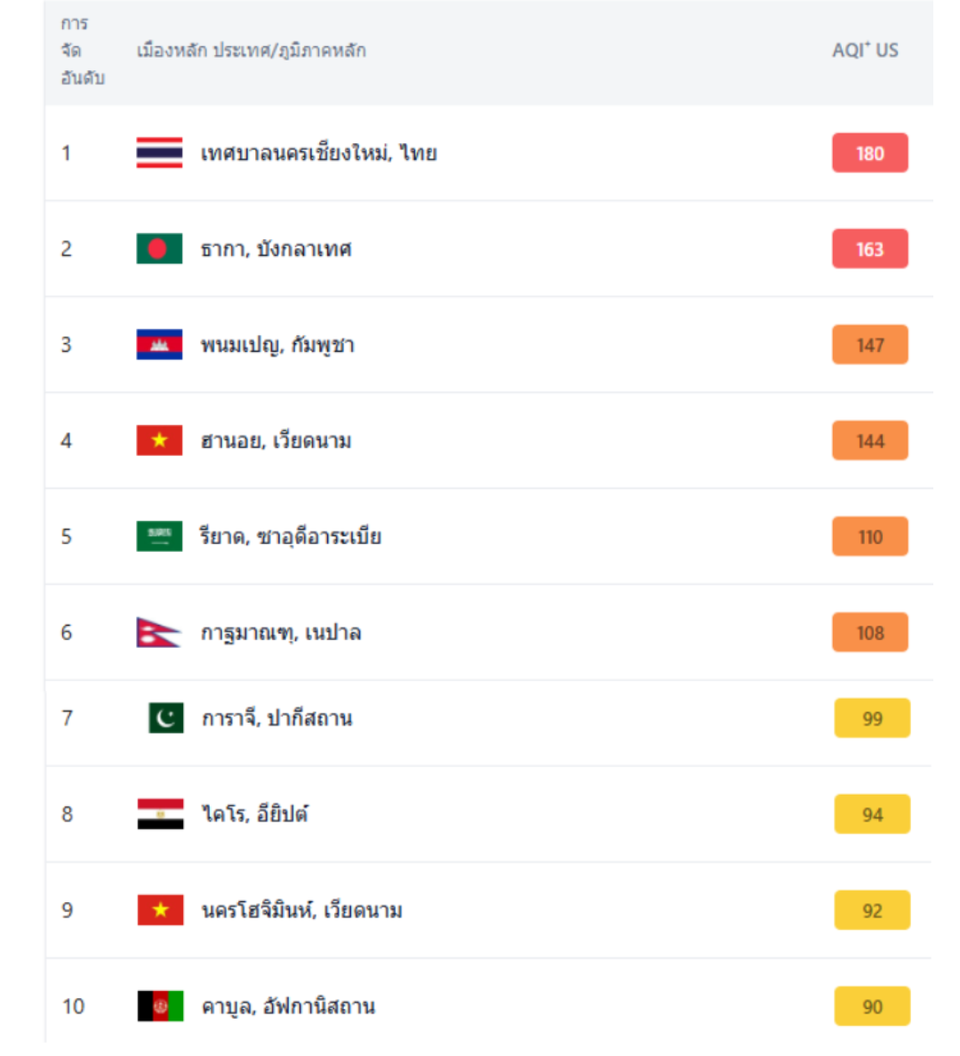The width and height of the screenshot is (960, 1056).
Task: Click the Afghanistan flag icon
Action: click(x=160, y=1006)
